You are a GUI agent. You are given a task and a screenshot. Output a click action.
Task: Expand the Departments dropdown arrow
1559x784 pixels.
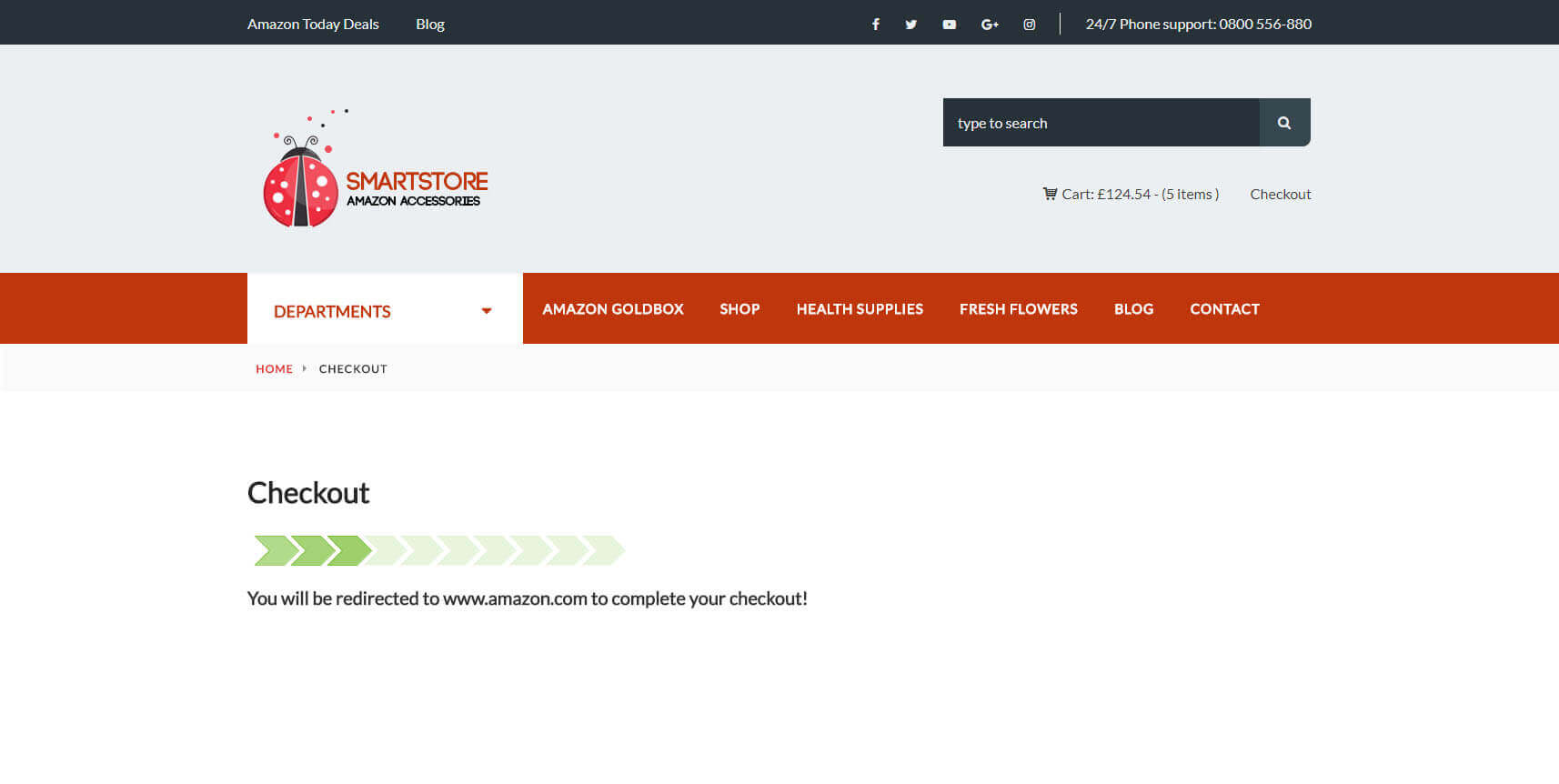tap(487, 311)
